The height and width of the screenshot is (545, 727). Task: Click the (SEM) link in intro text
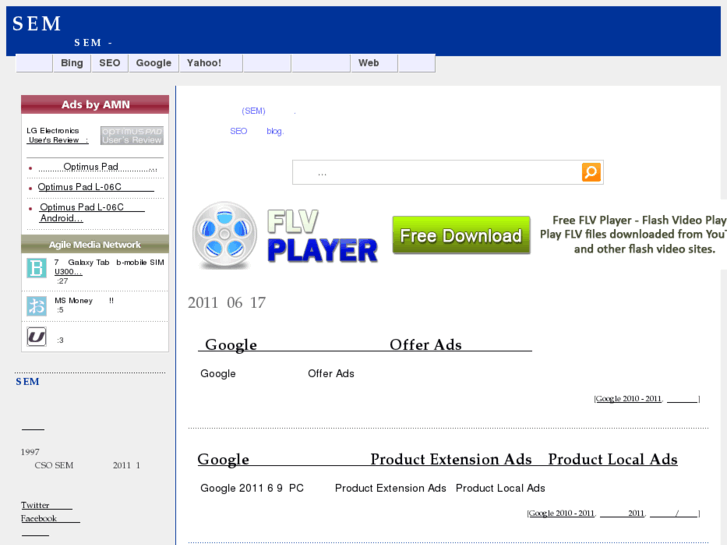[253, 111]
